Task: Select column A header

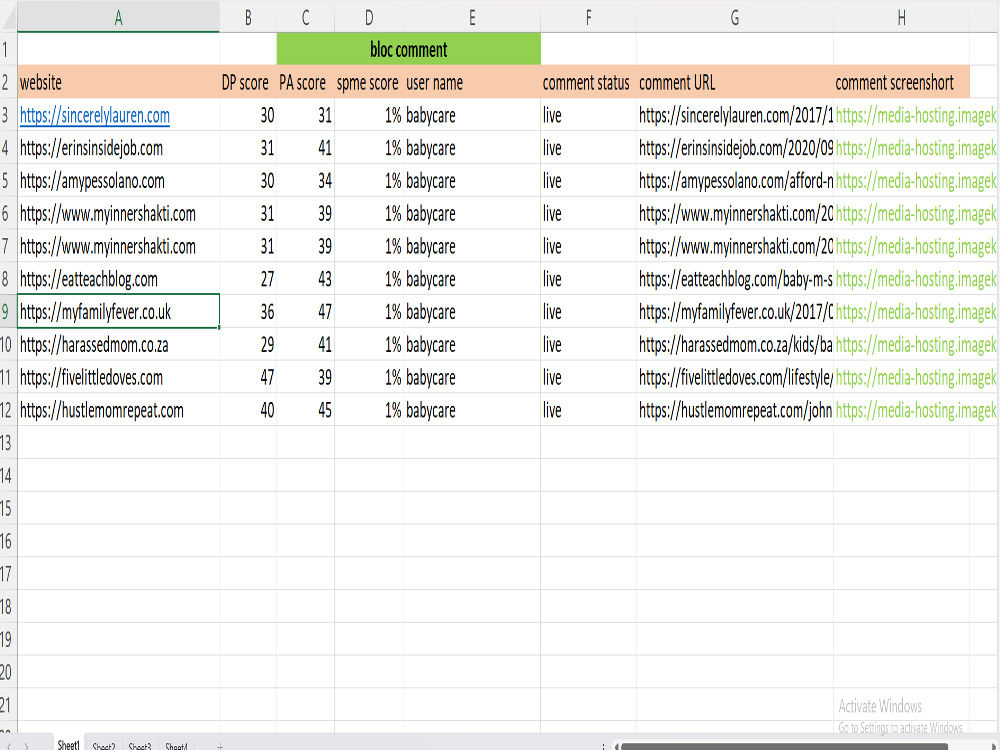Action: coord(118,17)
